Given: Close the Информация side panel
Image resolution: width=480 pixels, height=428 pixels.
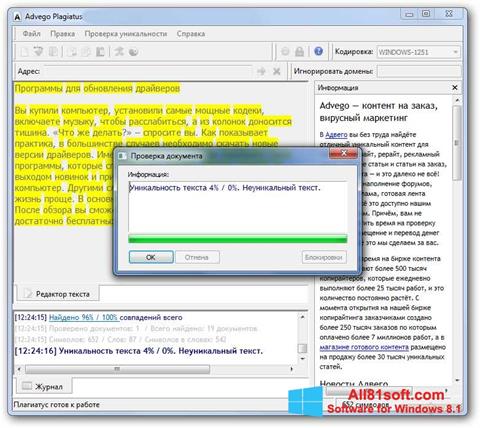Looking at the screenshot, I should click(455, 87).
